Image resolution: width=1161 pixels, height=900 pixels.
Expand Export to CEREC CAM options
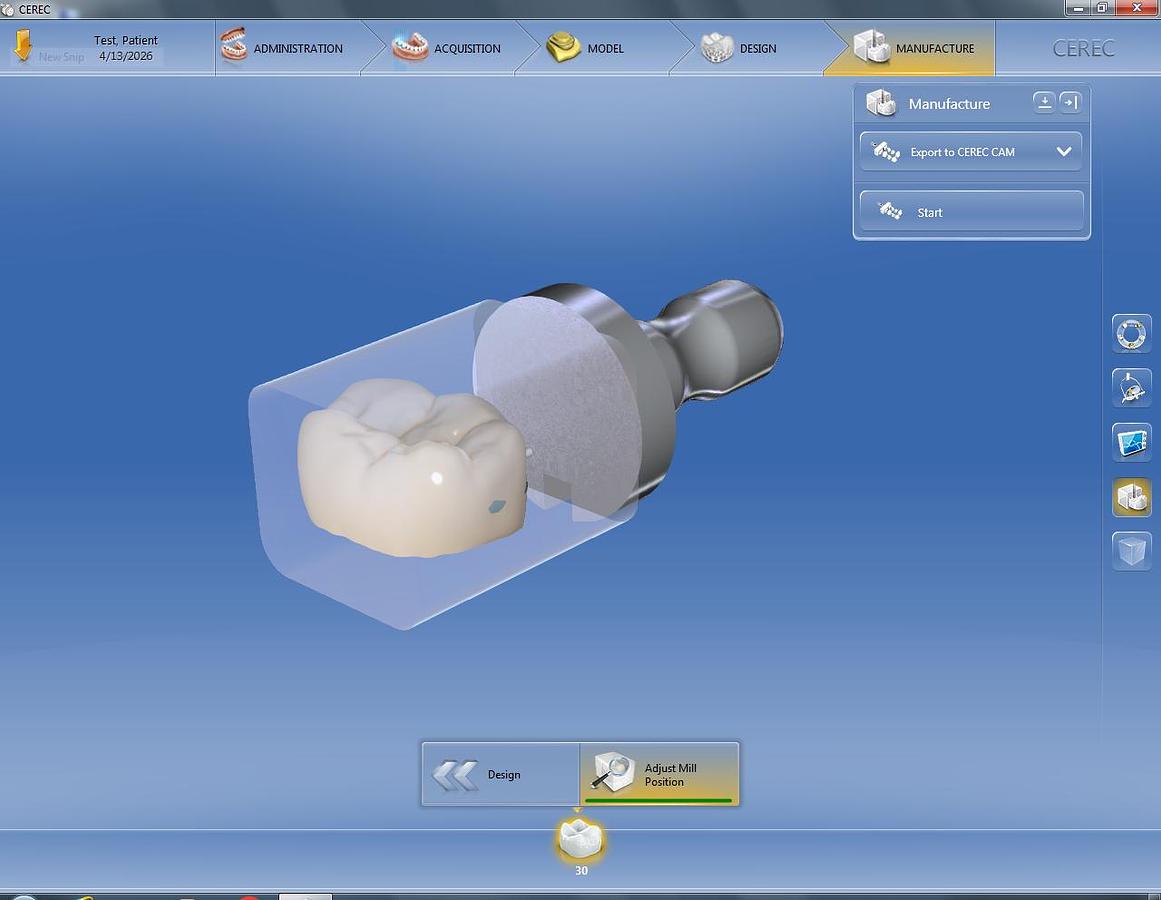pyautogui.click(x=1064, y=151)
